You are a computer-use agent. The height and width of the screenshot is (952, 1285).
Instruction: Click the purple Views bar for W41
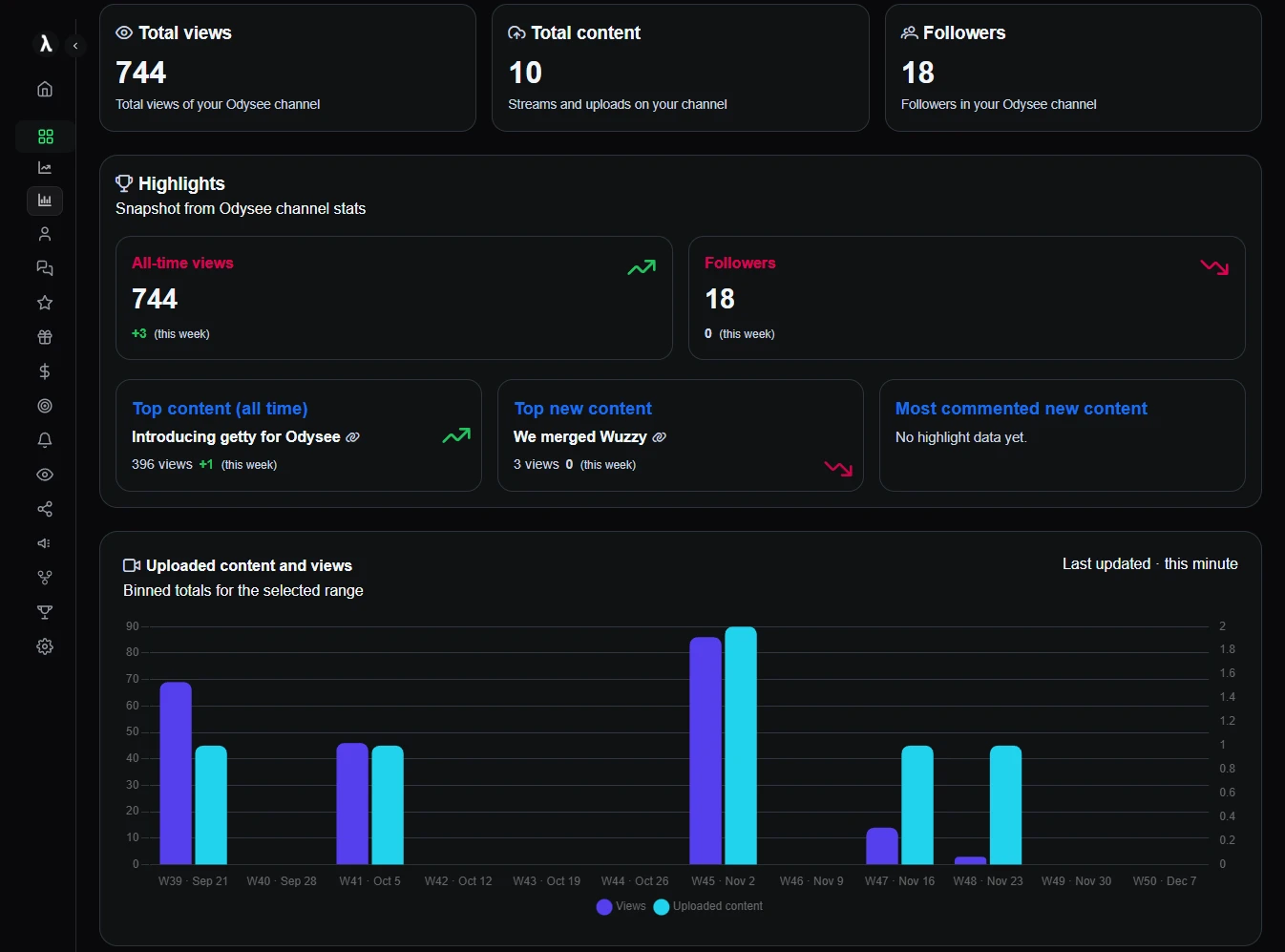352,804
